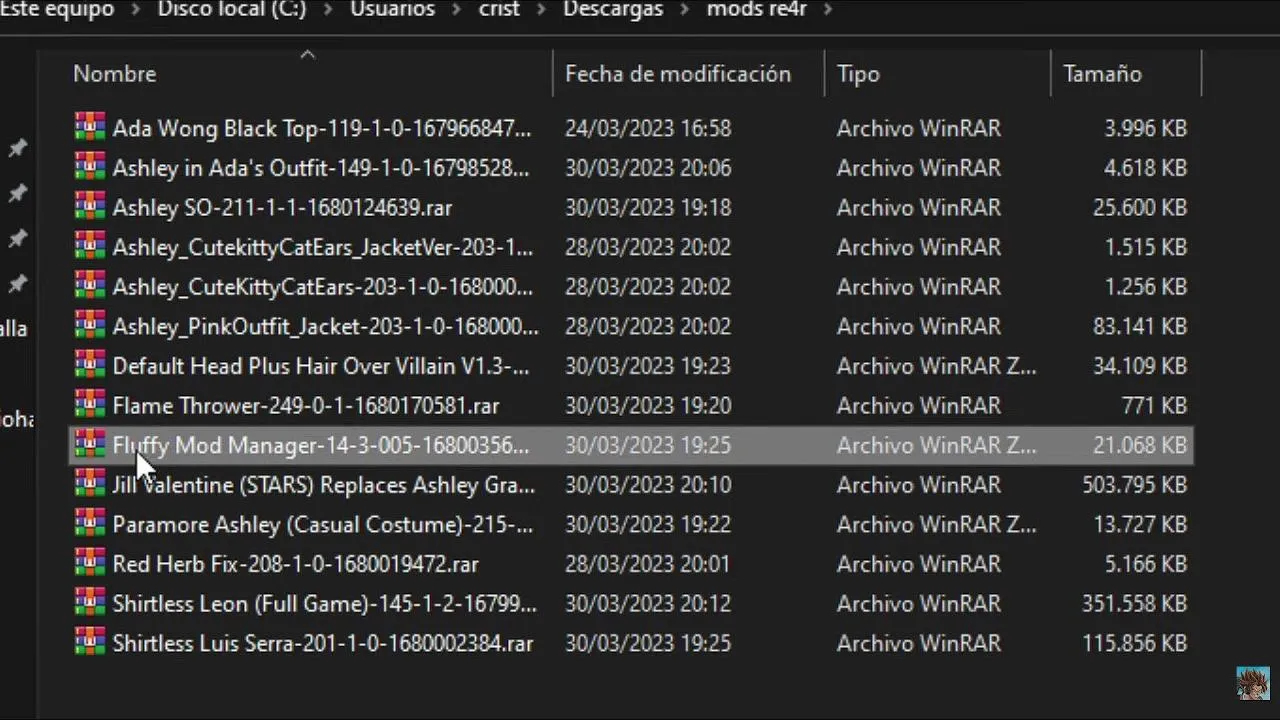Click Archivo WinRAR Z... type of Fluffy Mod Manager
The height and width of the screenshot is (720, 1280).
[937, 445]
